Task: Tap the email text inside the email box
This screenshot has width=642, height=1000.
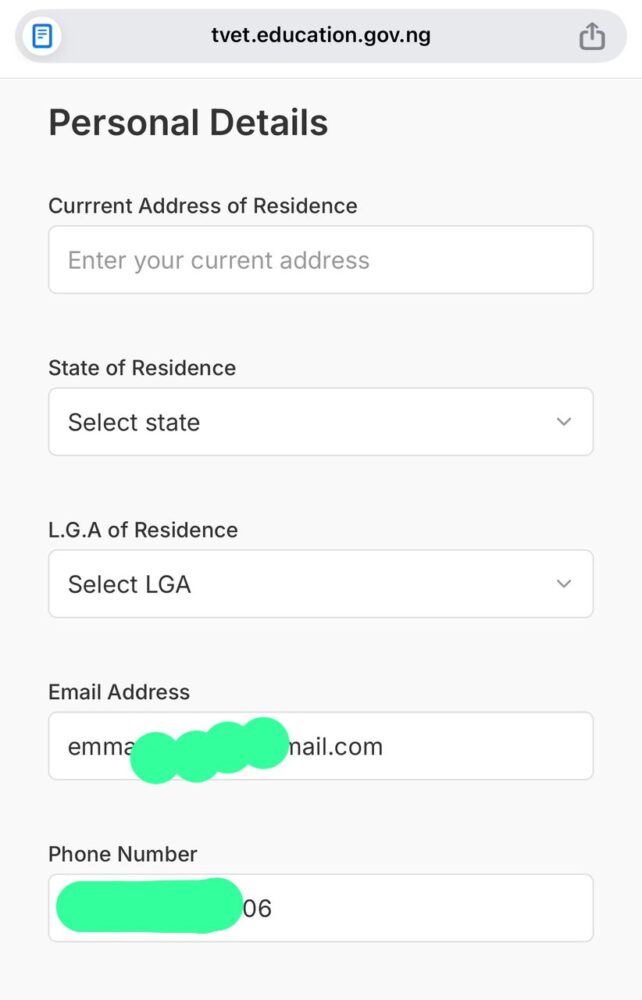Action: (x=225, y=746)
